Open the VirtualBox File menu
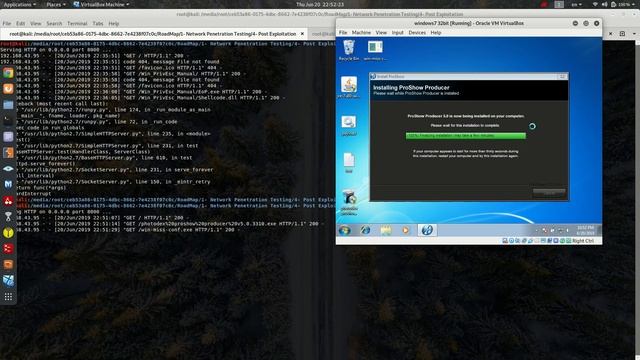 point(343,33)
